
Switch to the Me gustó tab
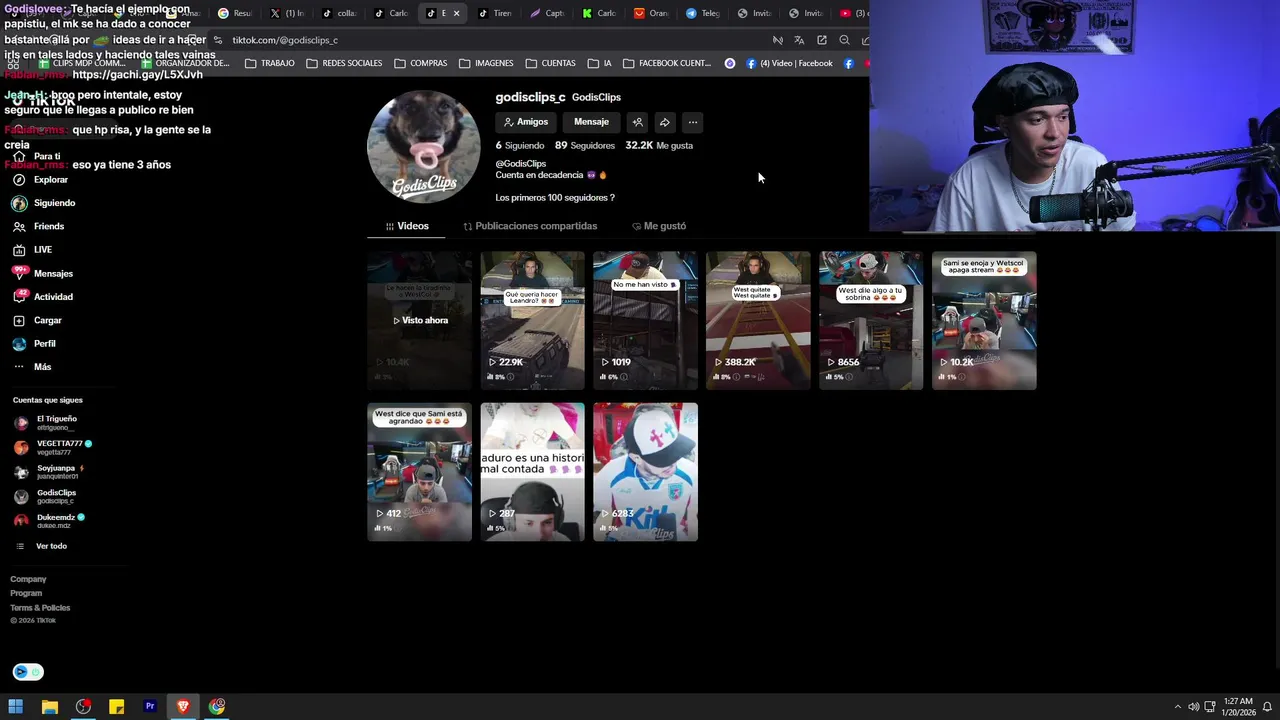[659, 226]
